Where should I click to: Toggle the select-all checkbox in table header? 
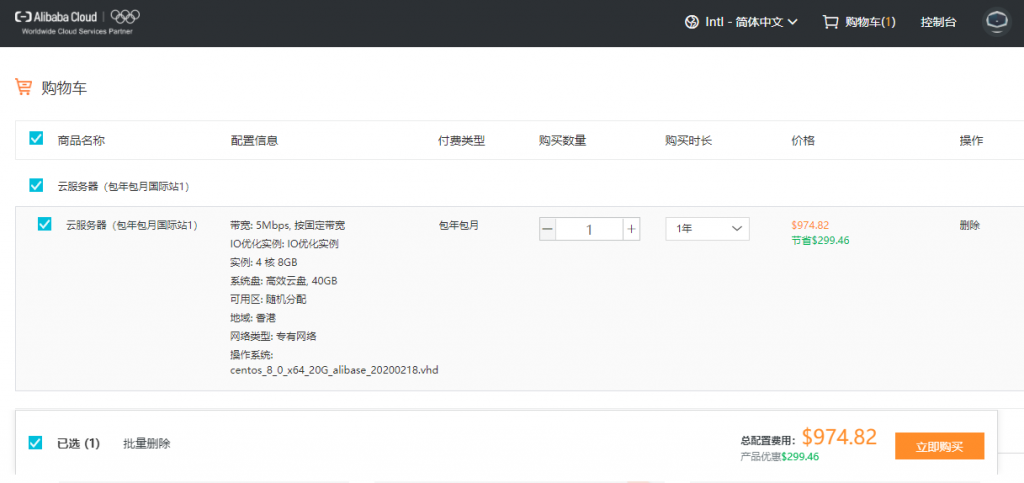click(x=36, y=139)
